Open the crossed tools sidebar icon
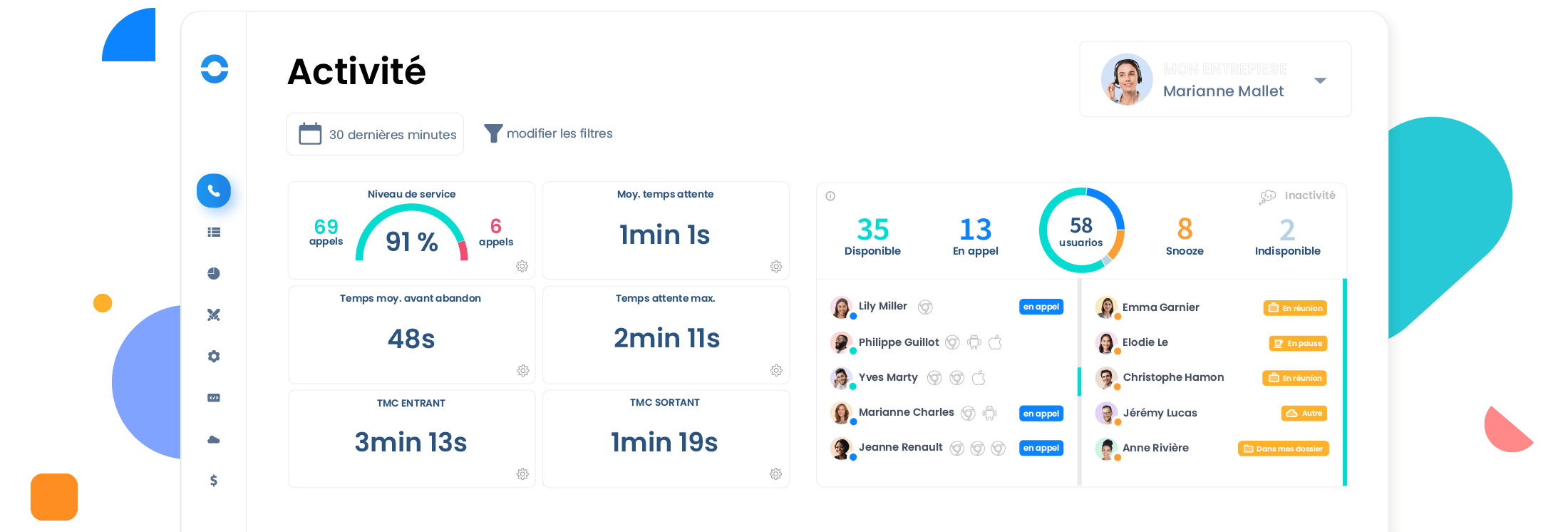The width and height of the screenshot is (1568, 532). [x=214, y=314]
